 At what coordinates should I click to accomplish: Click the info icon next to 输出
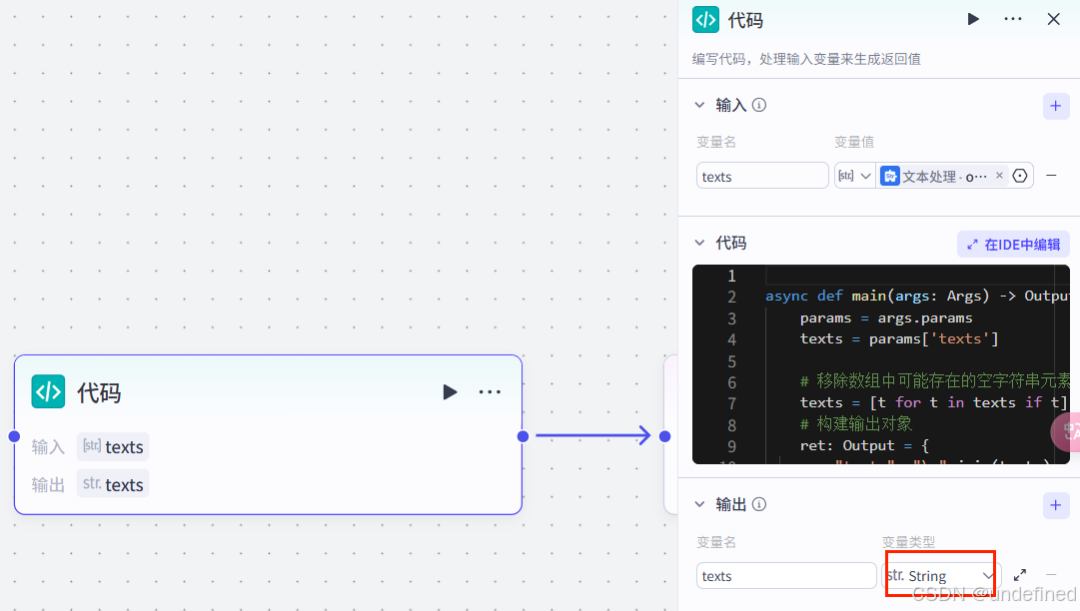point(759,505)
